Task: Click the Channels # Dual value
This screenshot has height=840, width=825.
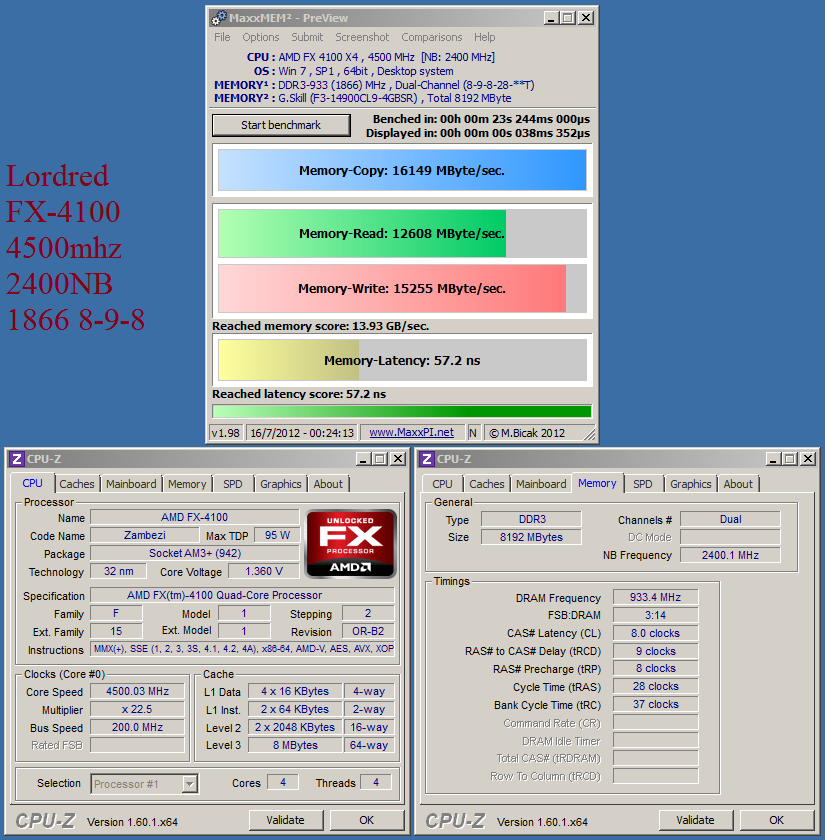Action: (730, 519)
